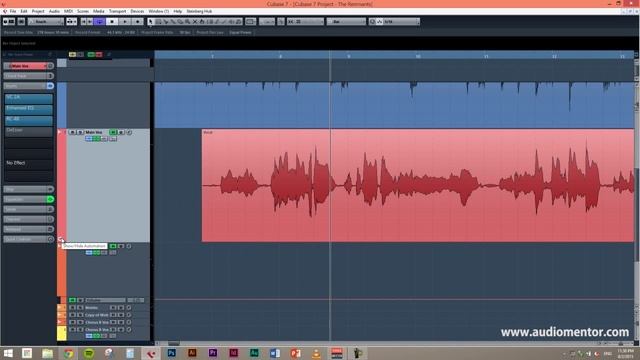640x360 pixels.
Task: Solo the Main Vox track
Action: click(x=80, y=132)
